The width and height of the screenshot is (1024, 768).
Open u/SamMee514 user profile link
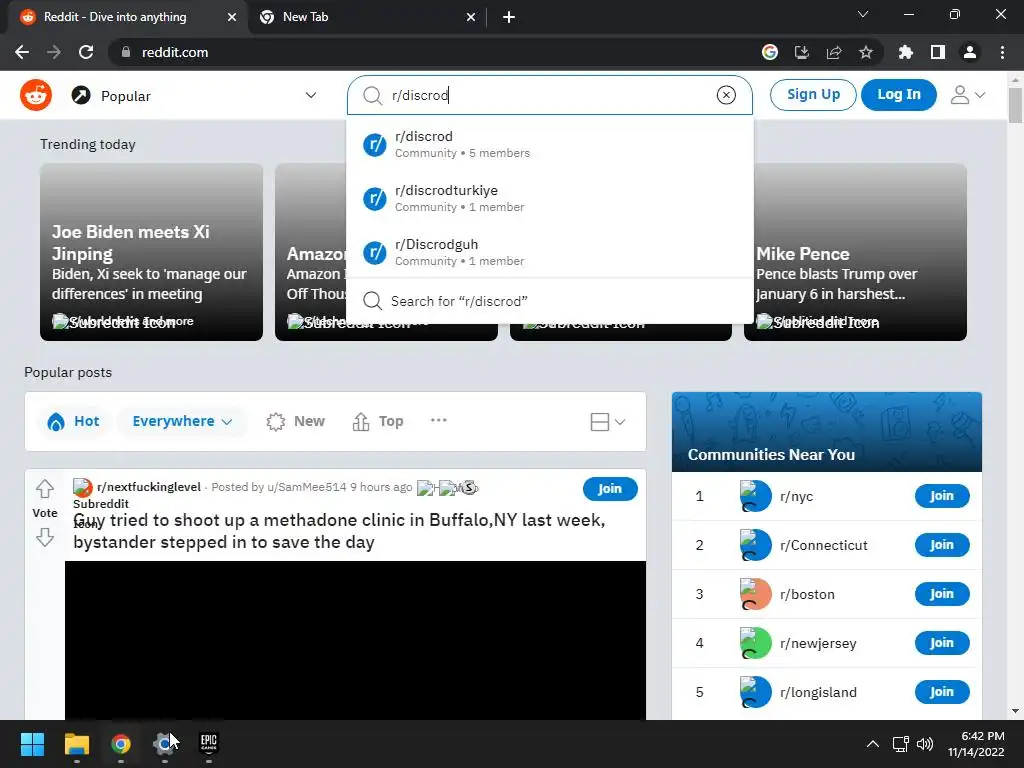tap(306, 487)
